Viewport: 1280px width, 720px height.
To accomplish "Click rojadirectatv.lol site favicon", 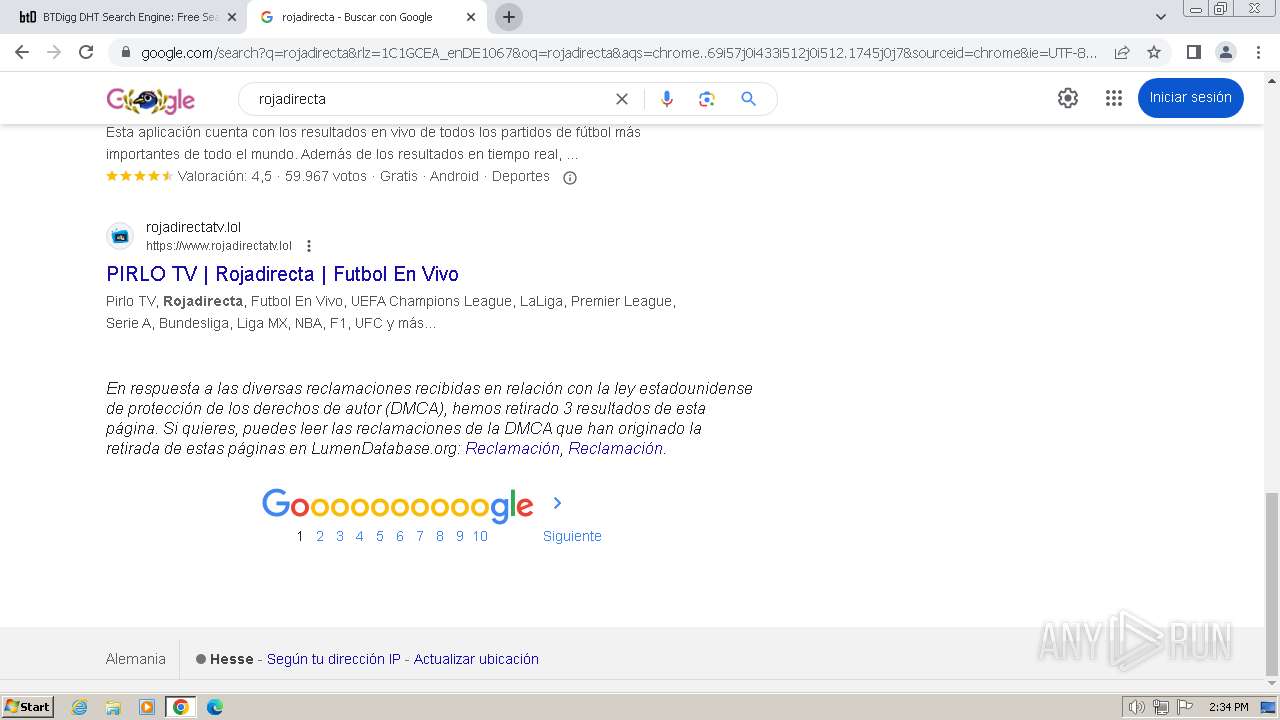I will point(120,236).
